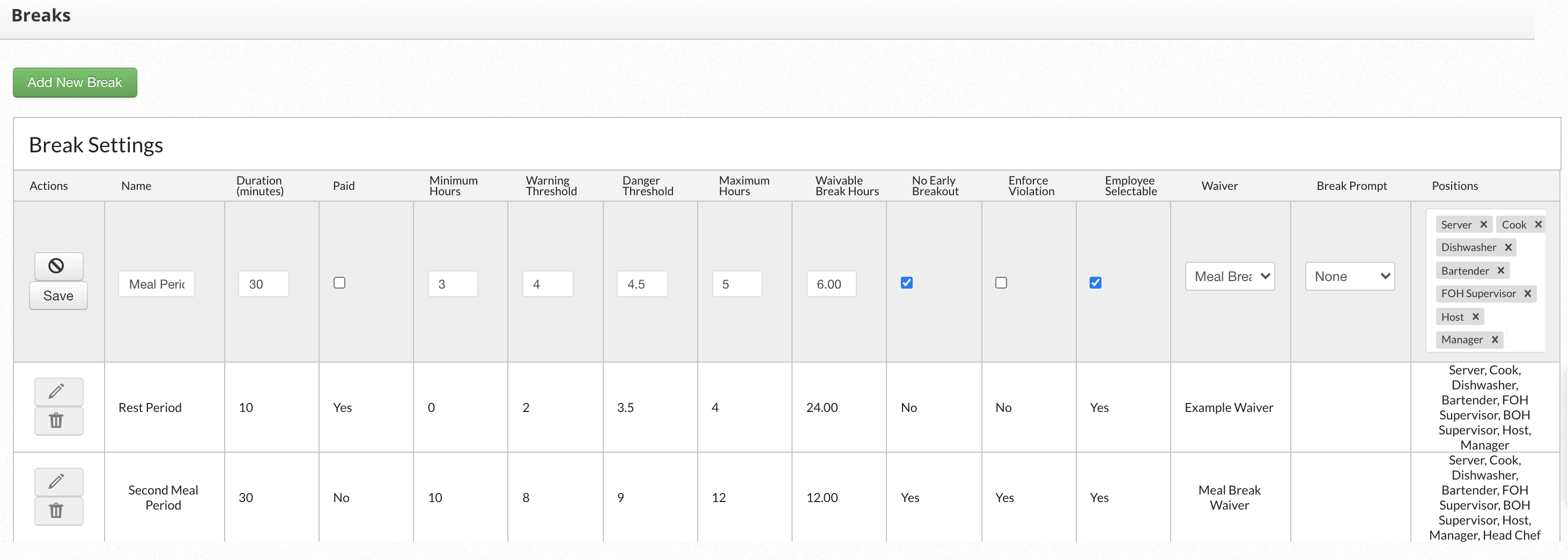Remove the Manager position tag
The width and height of the screenshot is (1568, 560).
click(x=1495, y=340)
